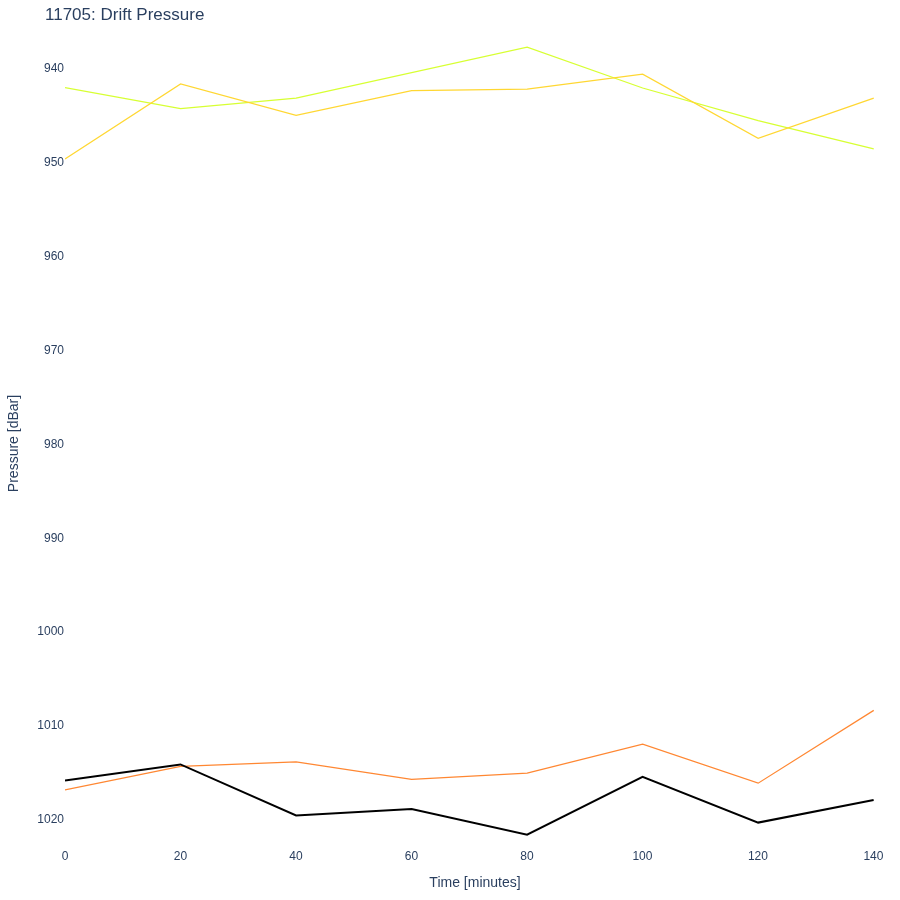Image resolution: width=900 pixels, height=900 pixels.
Task: Click the 940 y-axis tick label
Action: 54,68
